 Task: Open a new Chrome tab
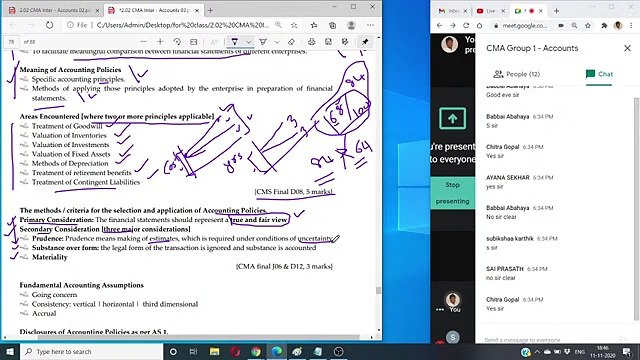pyautogui.click(x=556, y=11)
